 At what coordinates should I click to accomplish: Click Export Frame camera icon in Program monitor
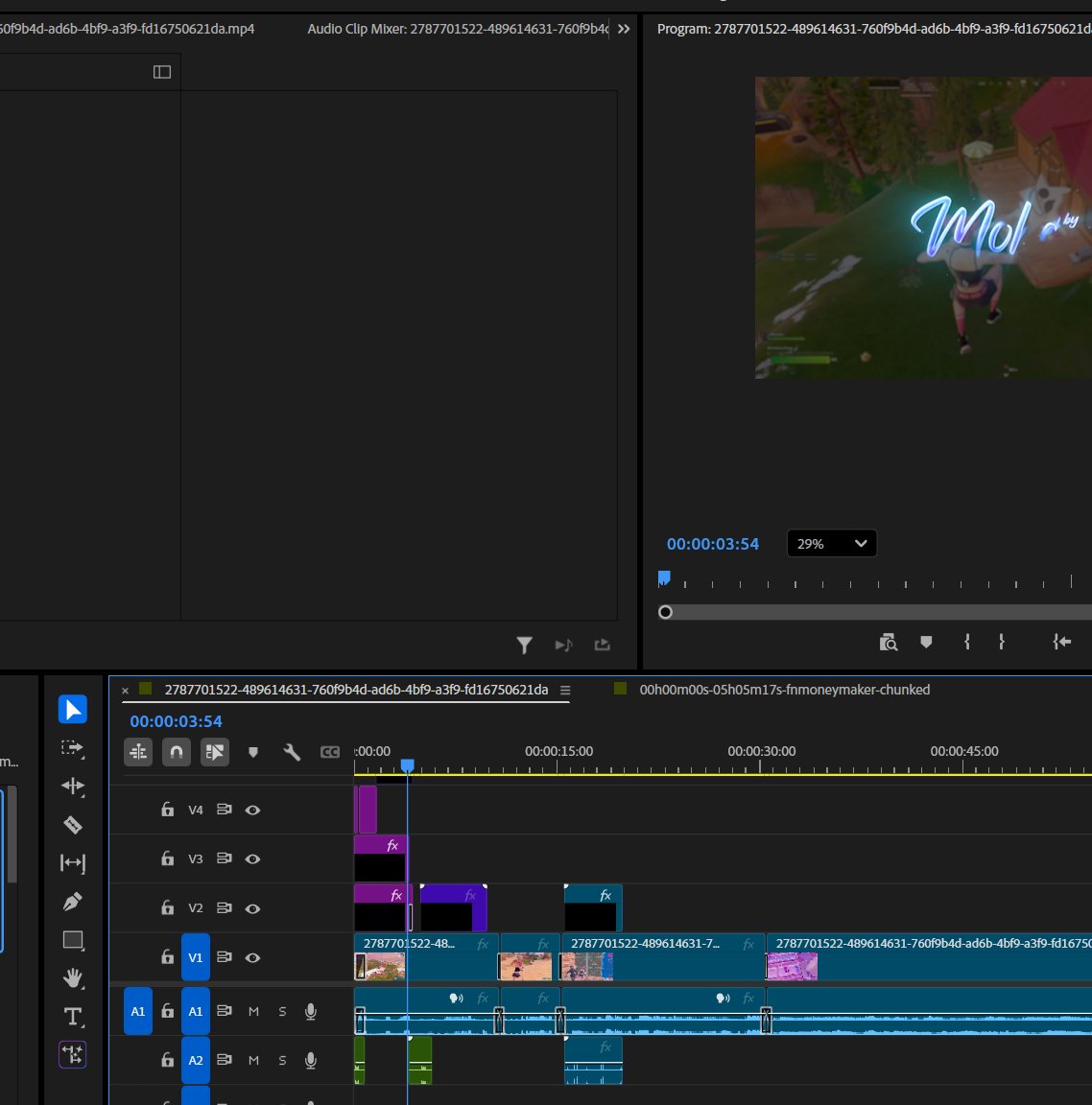[889, 642]
